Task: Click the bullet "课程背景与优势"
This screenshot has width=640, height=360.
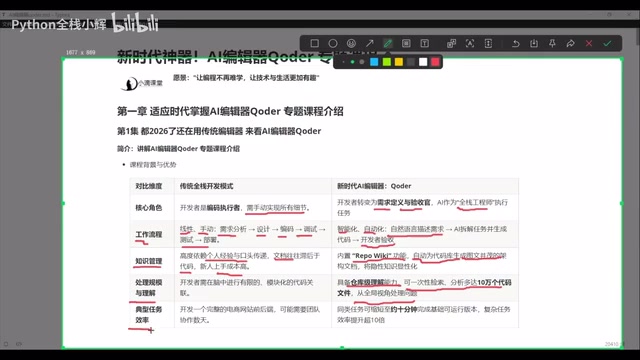Action: point(153,164)
